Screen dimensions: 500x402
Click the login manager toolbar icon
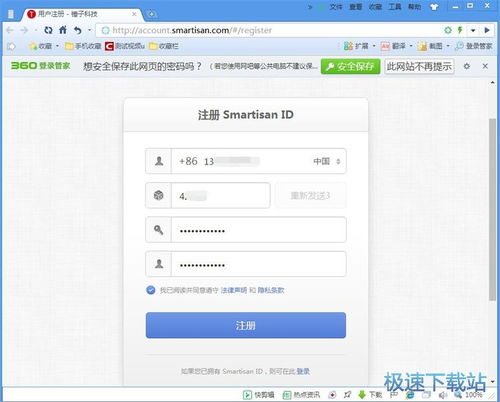pyautogui.click(x=474, y=46)
